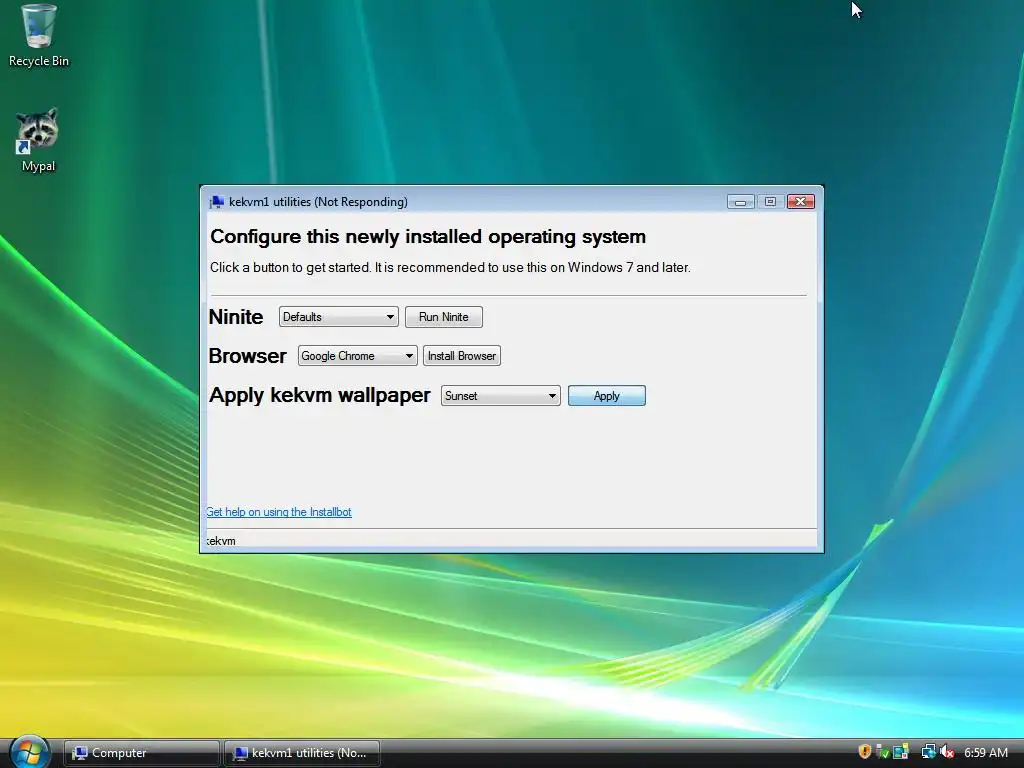Expand the Ninite Defaults dropdown
The image size is (1024, 768).
click(x=338, y=317)
